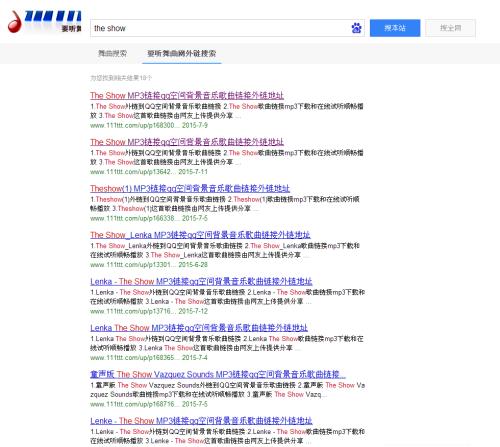
Task: Click the snippet under 'The Show Vazquez Sounds'
Action: 228,390
